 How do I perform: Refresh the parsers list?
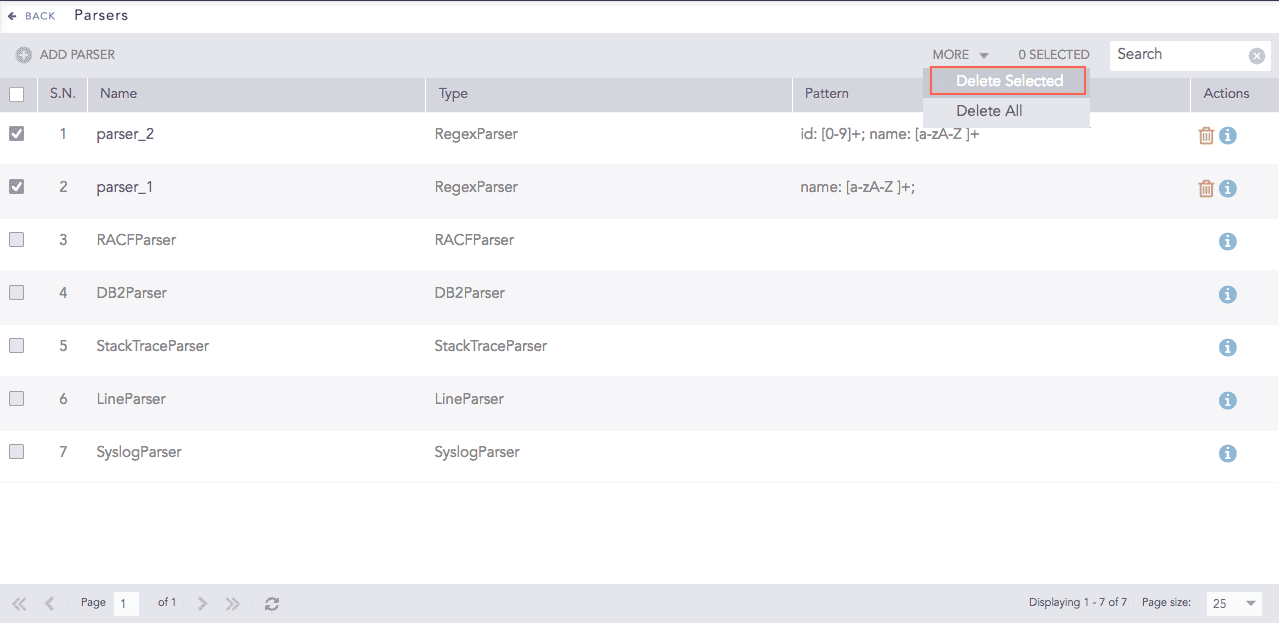tap(271, 602)
